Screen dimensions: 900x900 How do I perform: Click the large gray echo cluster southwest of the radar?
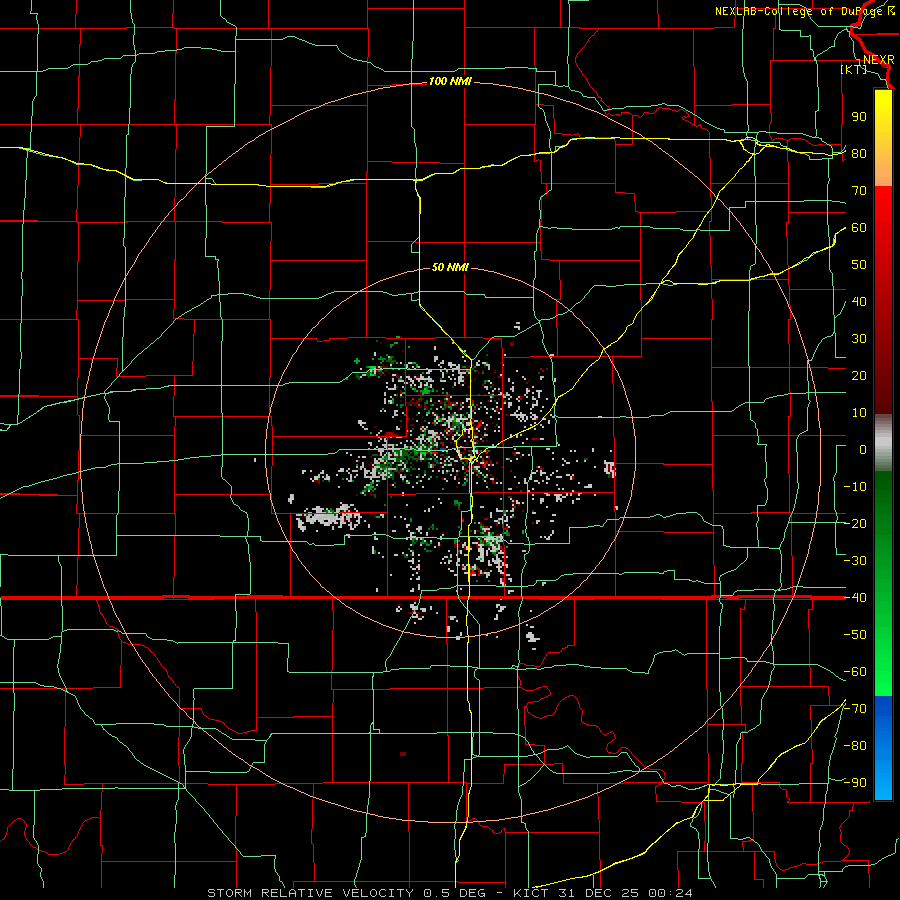328,517
